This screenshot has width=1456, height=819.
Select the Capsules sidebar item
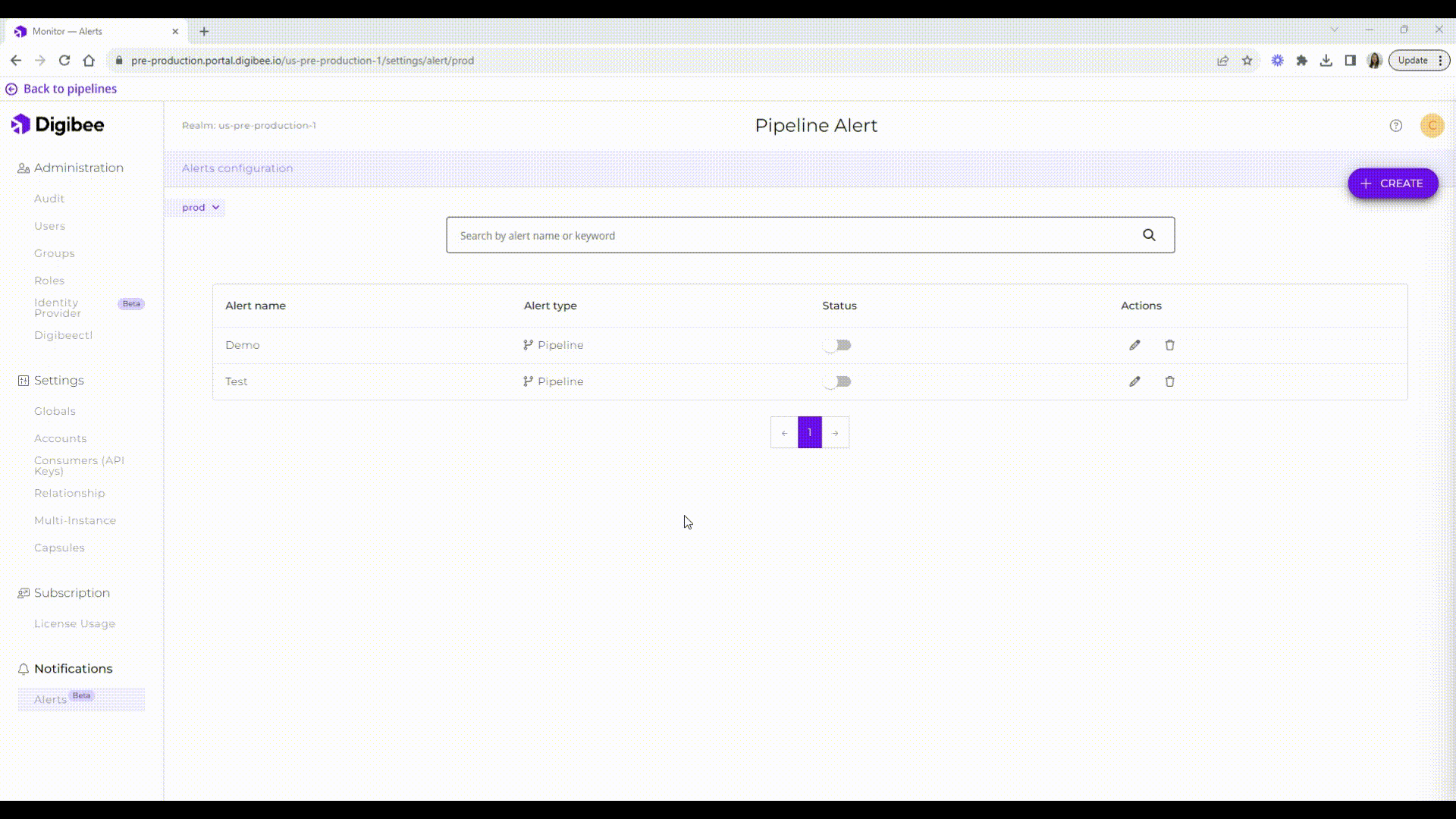click(59, 548)
